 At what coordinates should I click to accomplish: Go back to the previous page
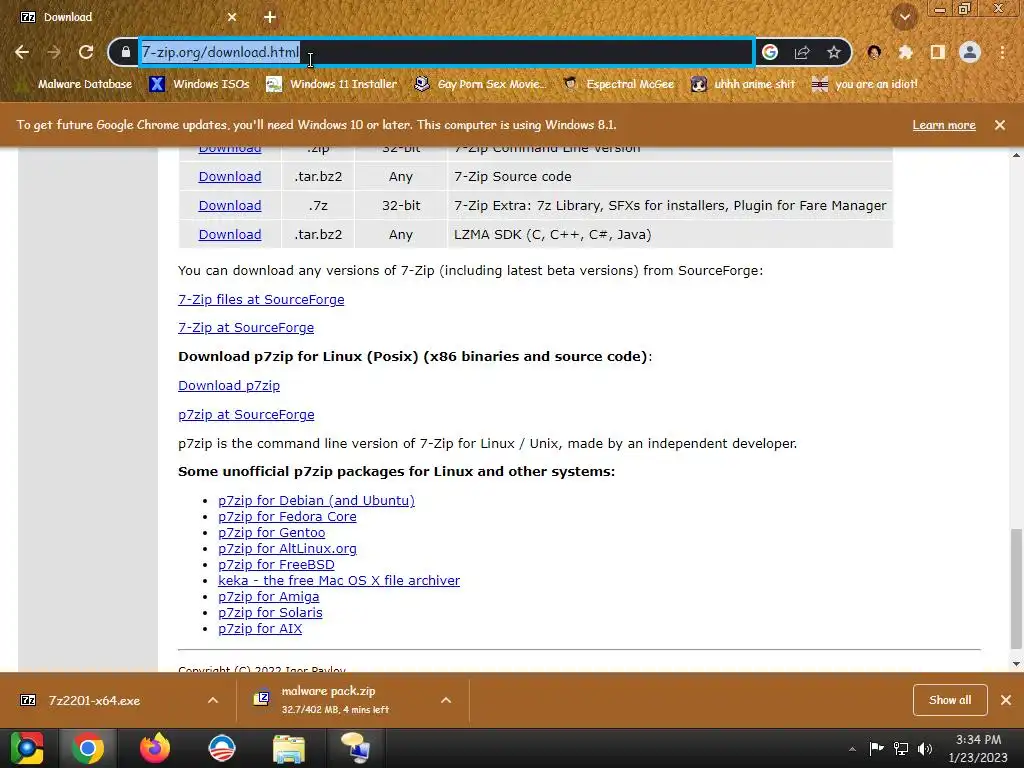pos(22,52)
